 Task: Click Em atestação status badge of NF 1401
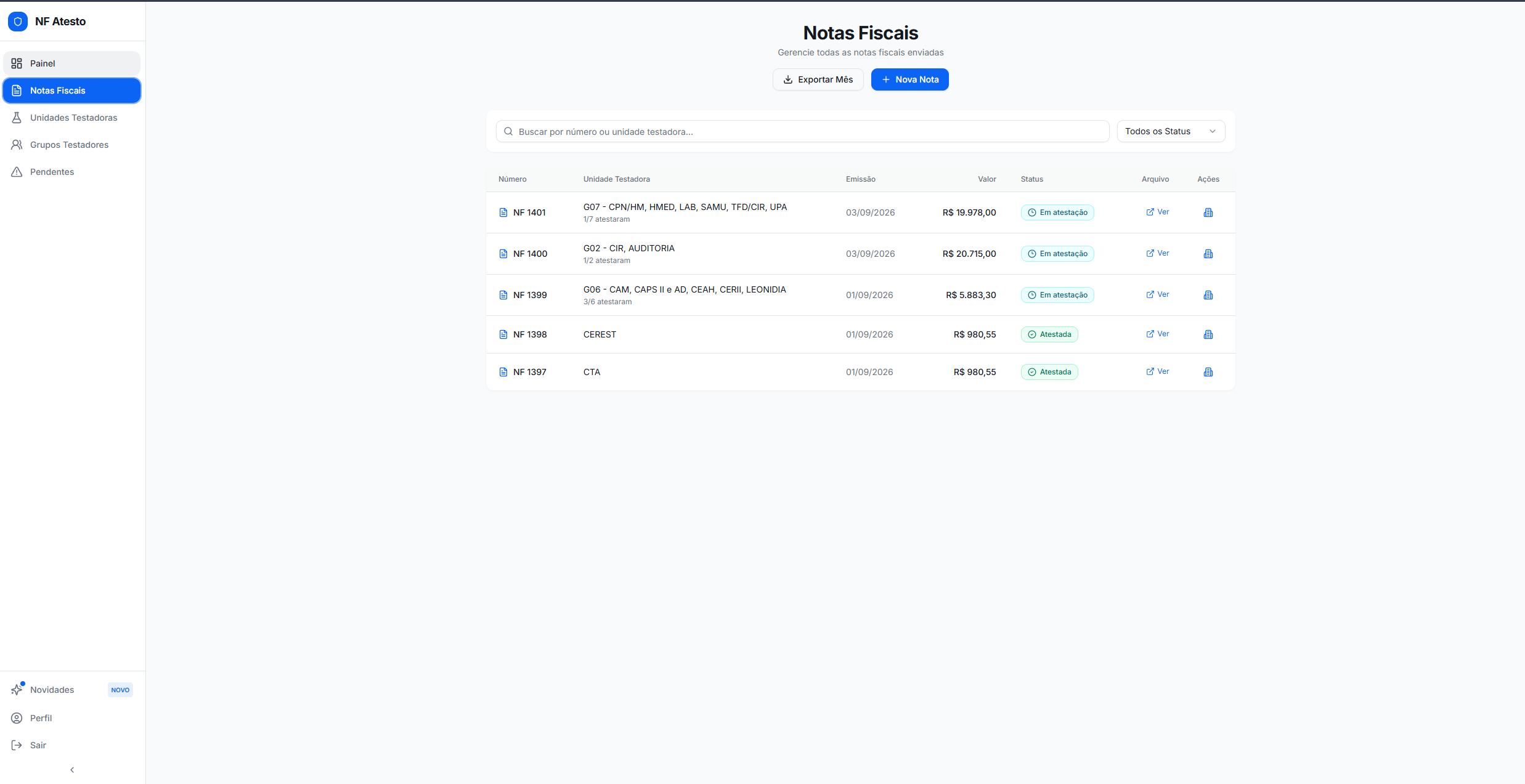point(1057,212)
